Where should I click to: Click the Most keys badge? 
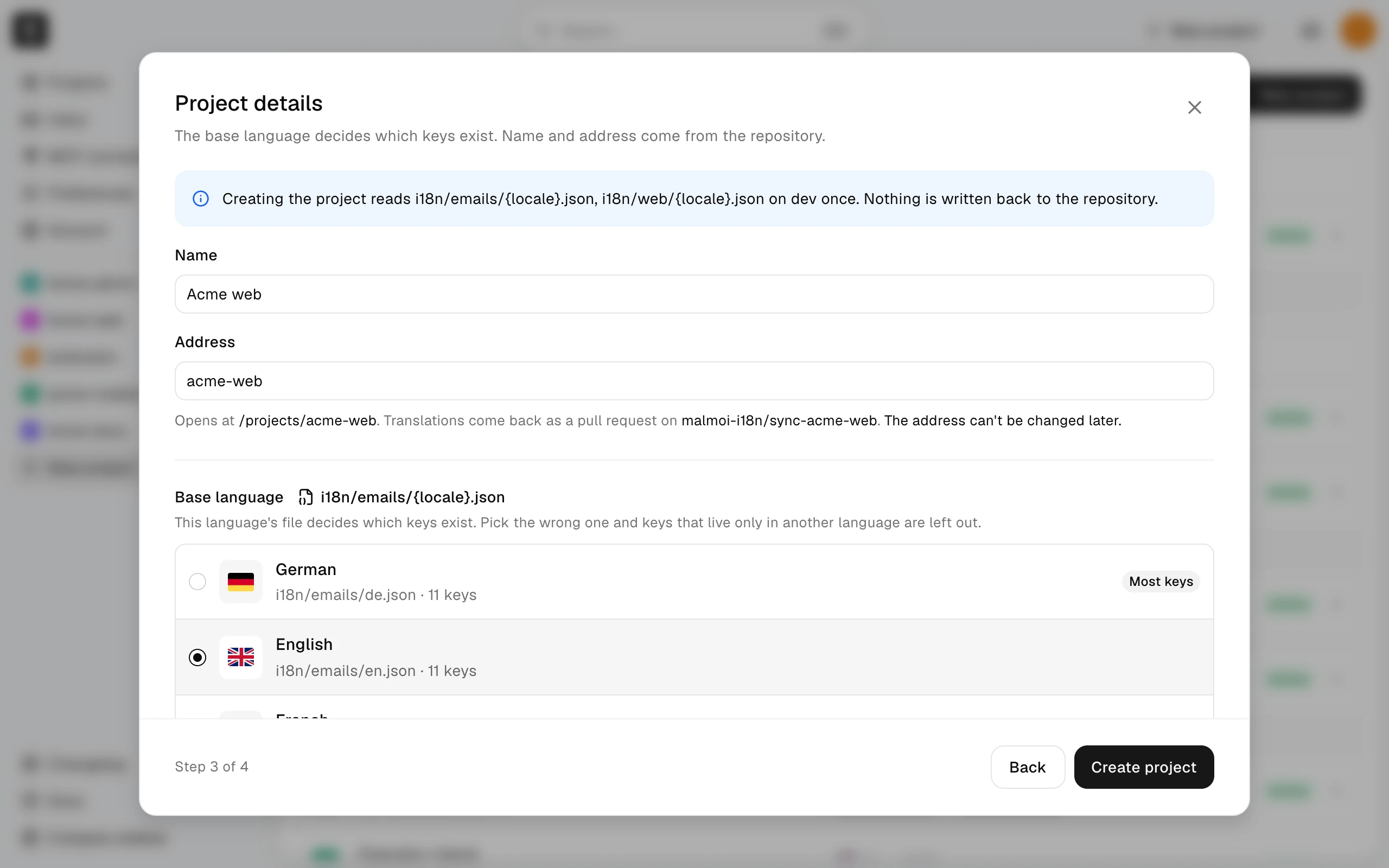(1161, 582)
